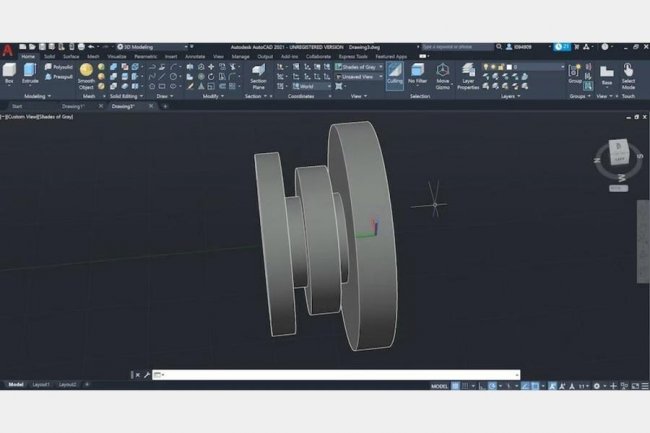Toggle grid display in status bar
Viewport: 650px width, 433px height.
455,386
